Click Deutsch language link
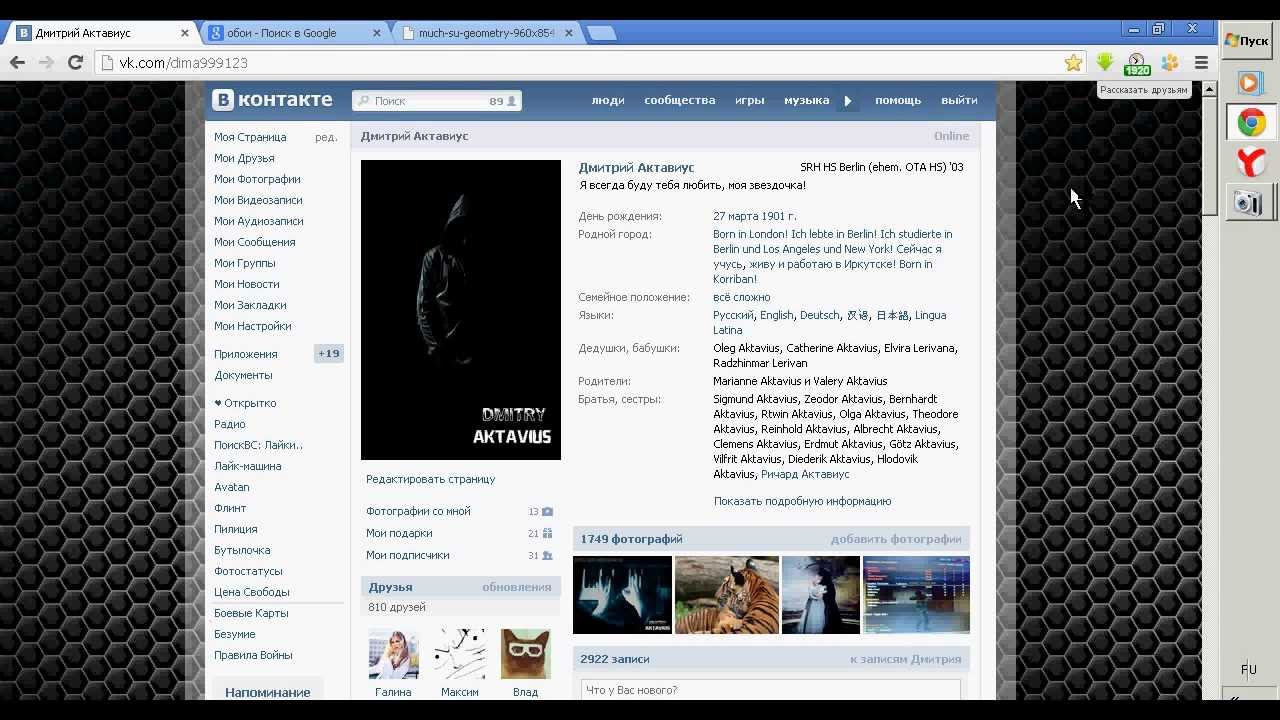The height and width of the screenshot is (720, 1280). [820, 315]
